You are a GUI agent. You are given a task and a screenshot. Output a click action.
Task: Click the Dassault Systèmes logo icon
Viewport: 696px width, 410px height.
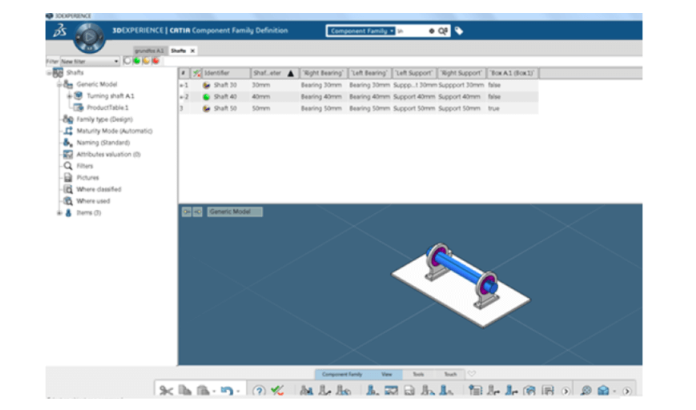tap(60, 31)
